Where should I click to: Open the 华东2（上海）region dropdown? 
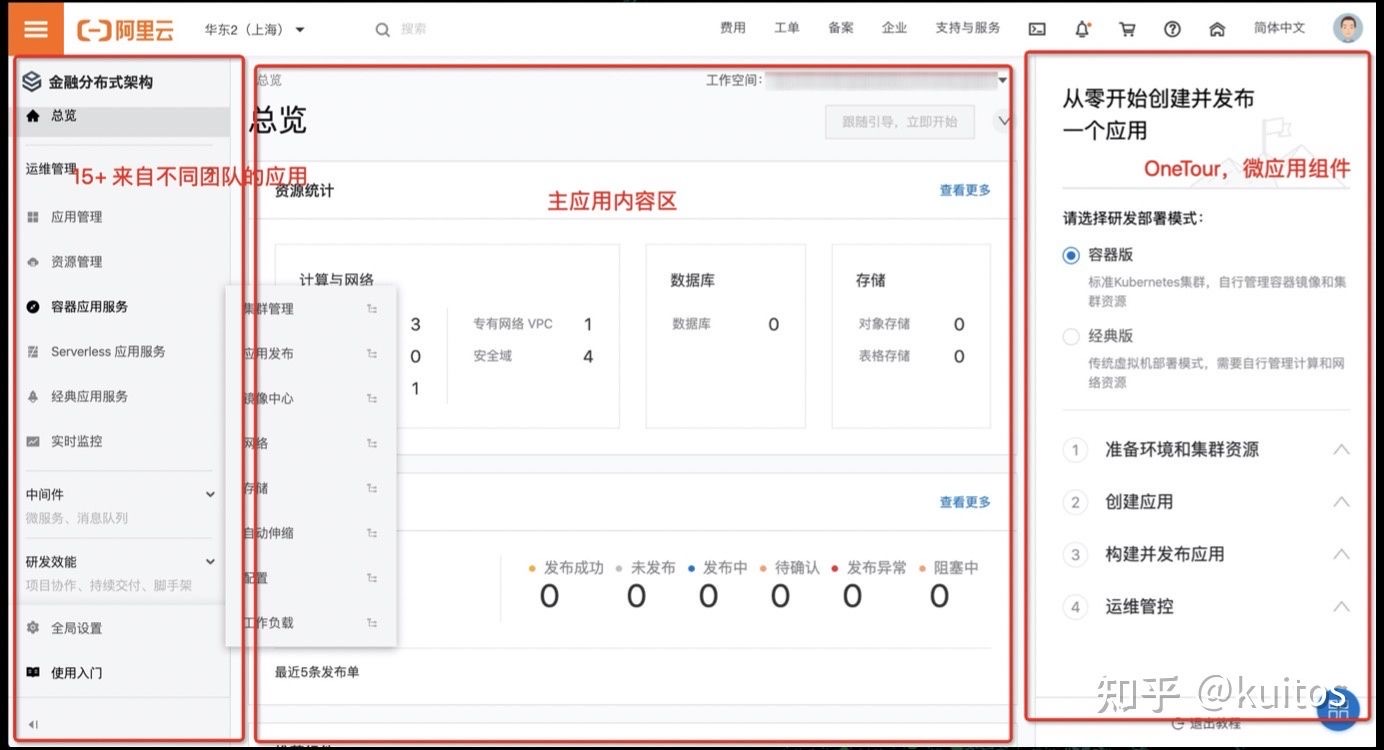click(255, 30)
